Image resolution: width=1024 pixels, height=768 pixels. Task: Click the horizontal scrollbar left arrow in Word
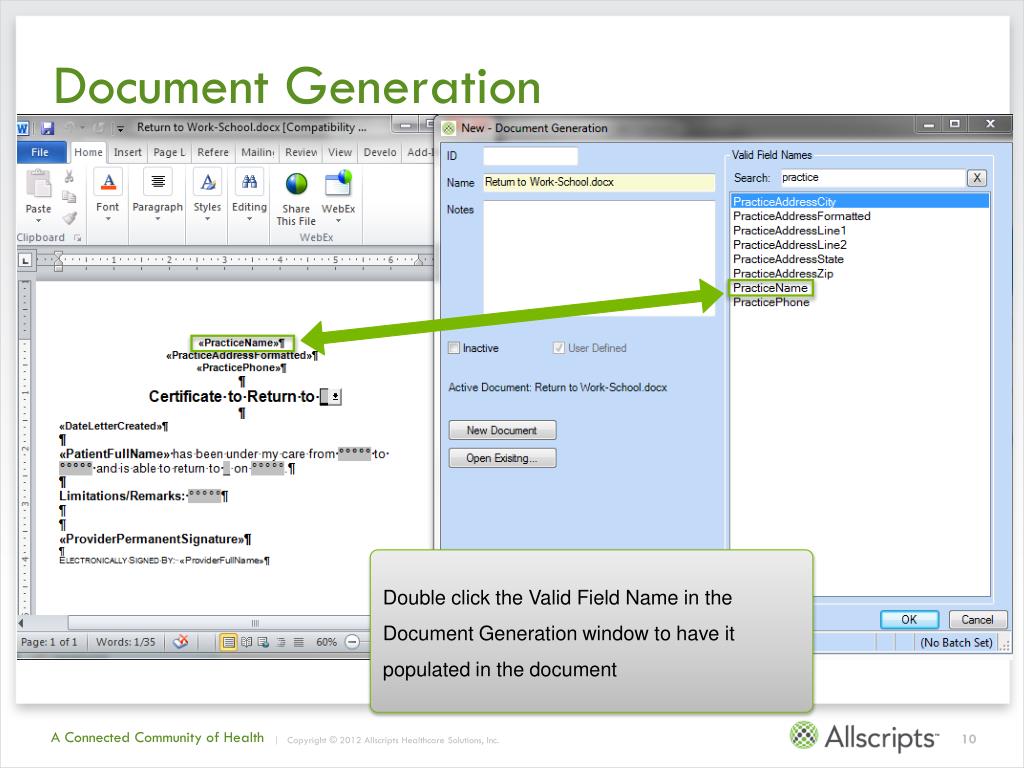point(21,623)
